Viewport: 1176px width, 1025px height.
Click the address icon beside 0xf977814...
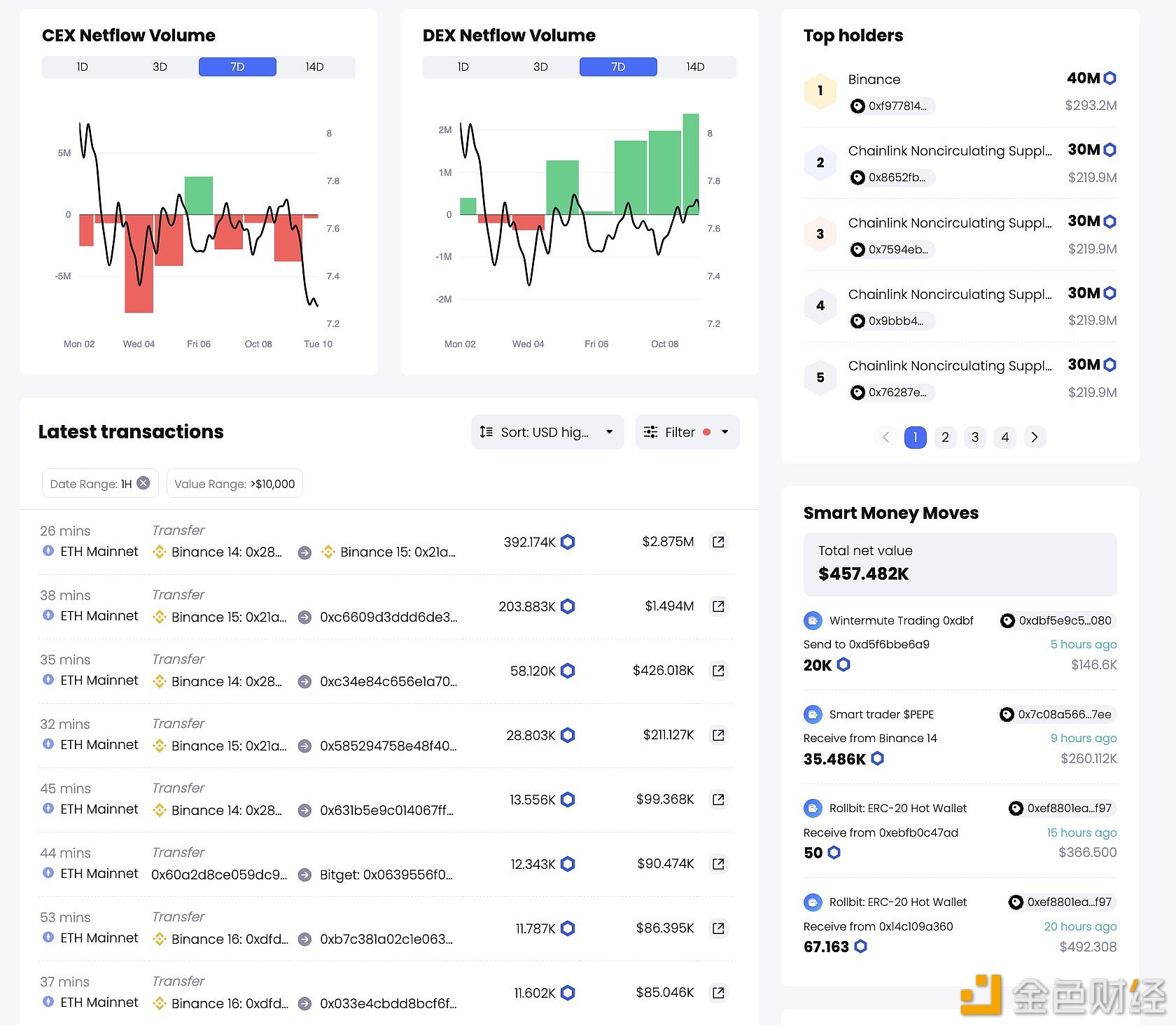857,106
